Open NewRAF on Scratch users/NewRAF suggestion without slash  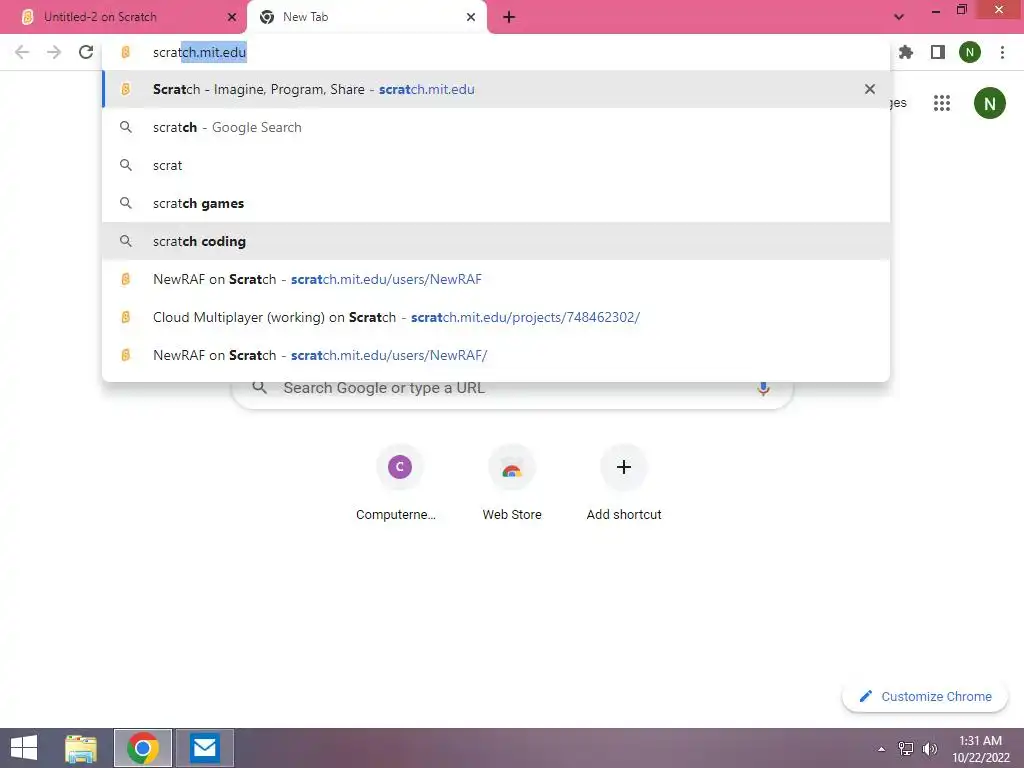(496, 279)
